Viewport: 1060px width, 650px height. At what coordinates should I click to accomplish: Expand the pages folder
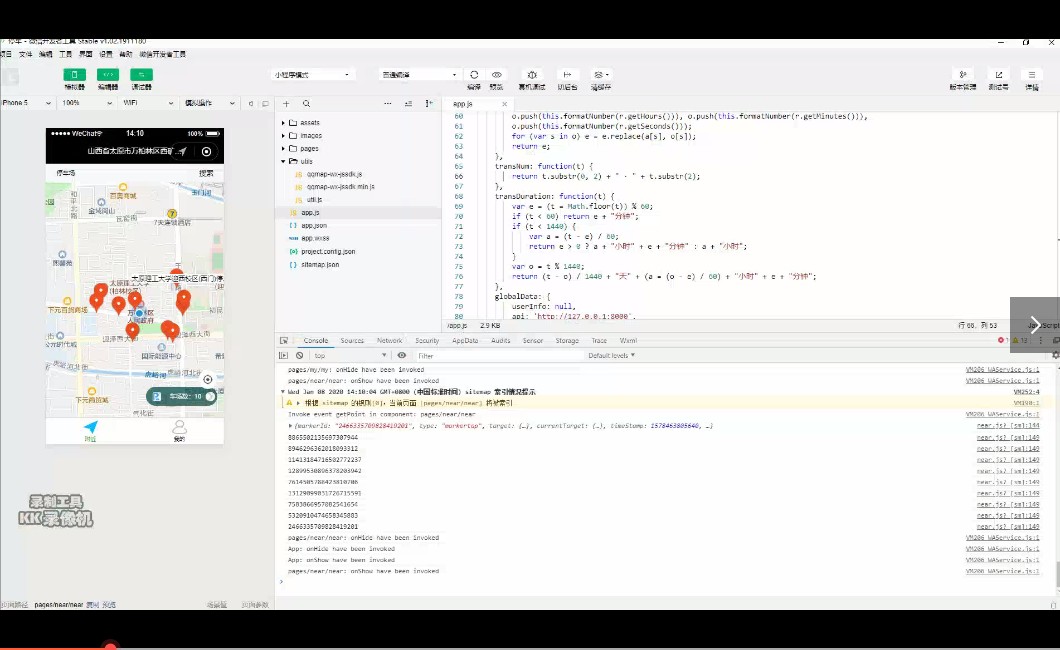[283, 149]
